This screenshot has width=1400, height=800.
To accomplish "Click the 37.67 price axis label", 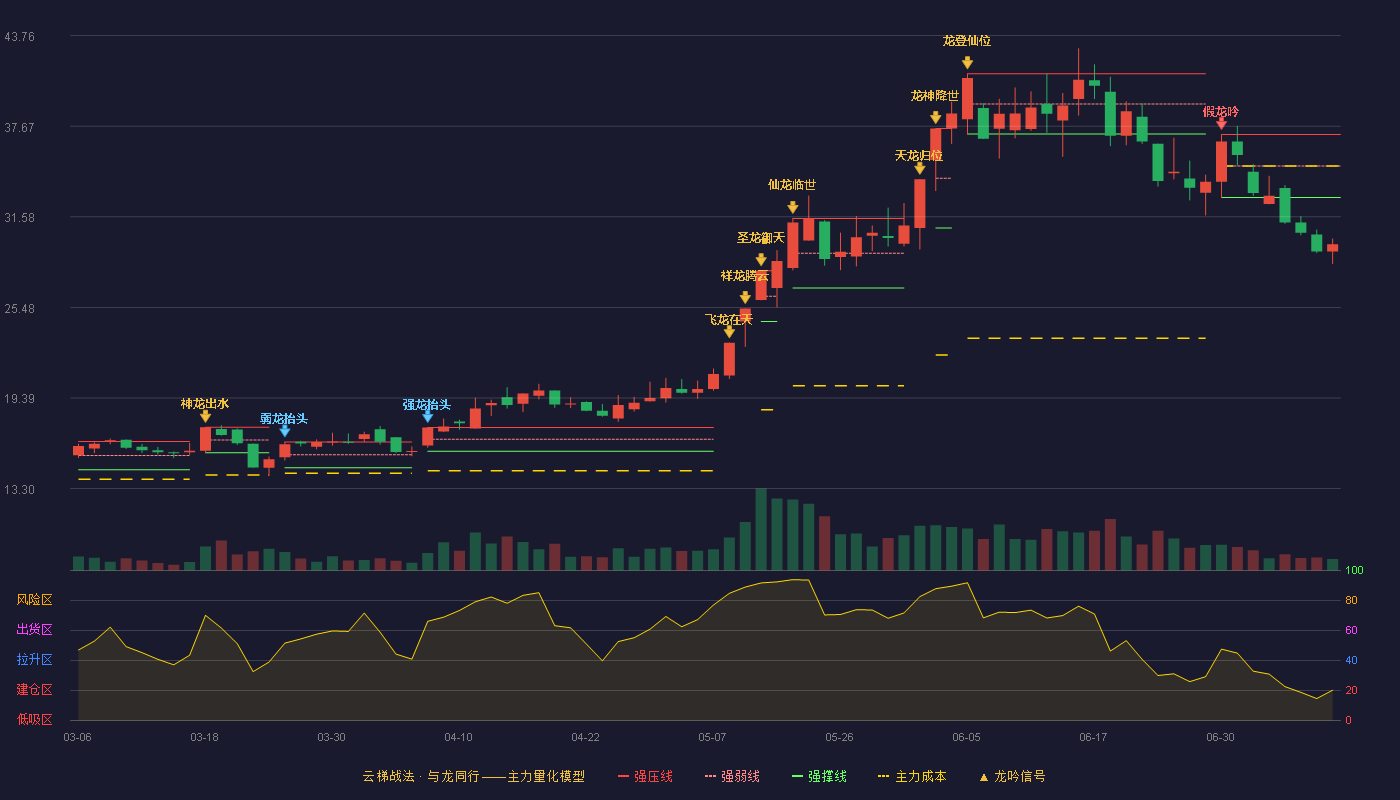I will (x=20, y=127).
